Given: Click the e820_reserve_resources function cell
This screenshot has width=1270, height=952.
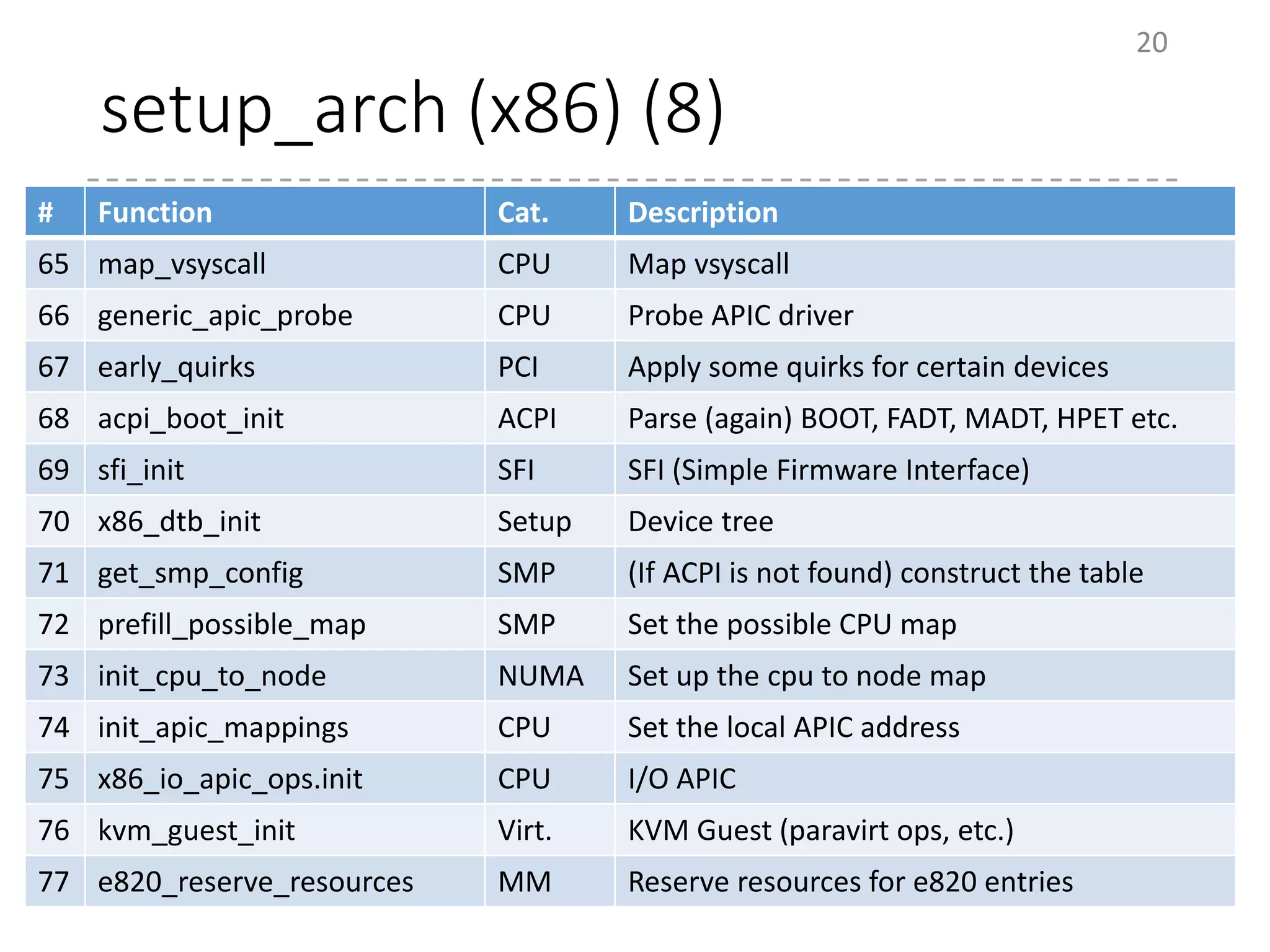Looking at the screenshot, I should [255, 881].
